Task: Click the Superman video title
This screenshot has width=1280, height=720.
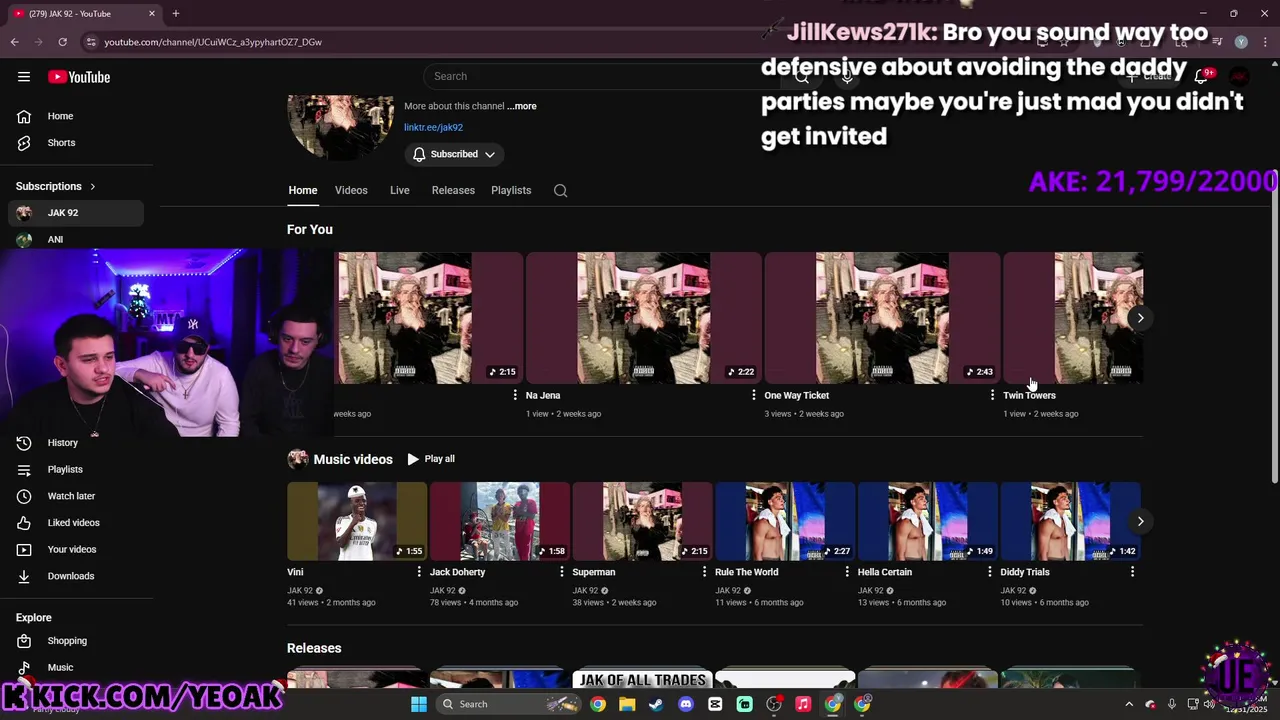Action: (594, 572)
